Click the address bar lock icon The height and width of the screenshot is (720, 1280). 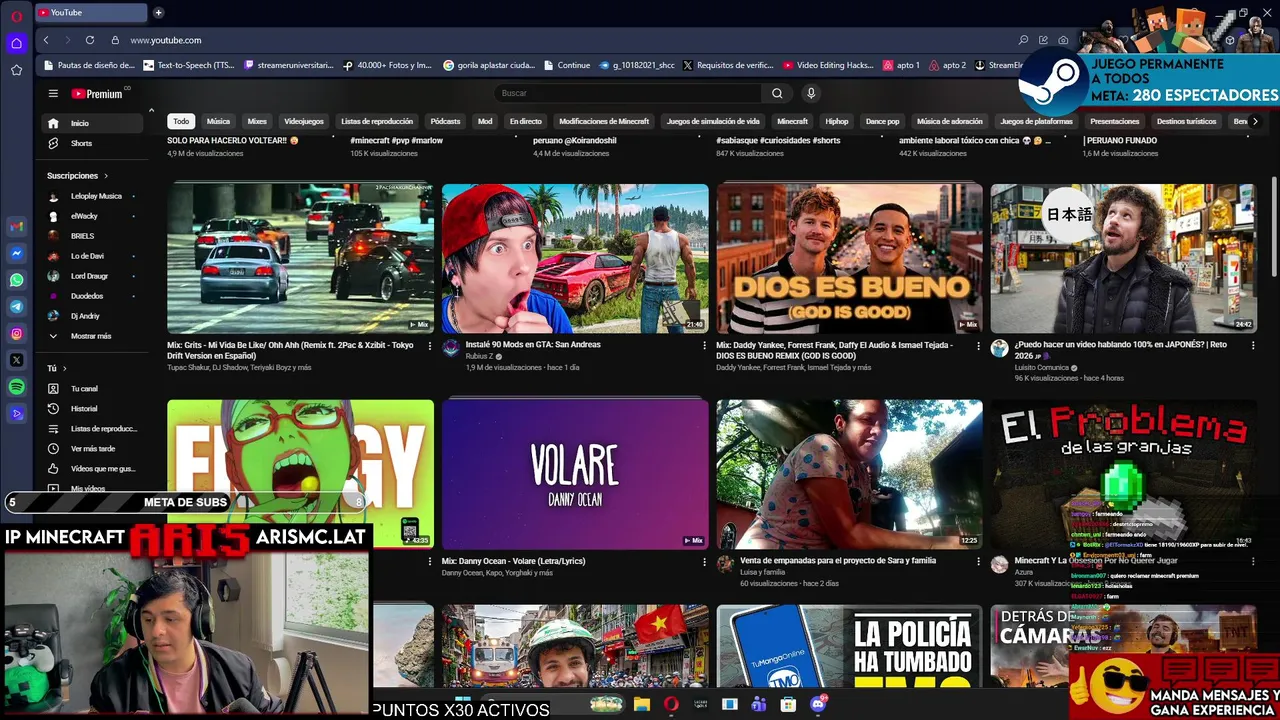click(x=115, y=40)
